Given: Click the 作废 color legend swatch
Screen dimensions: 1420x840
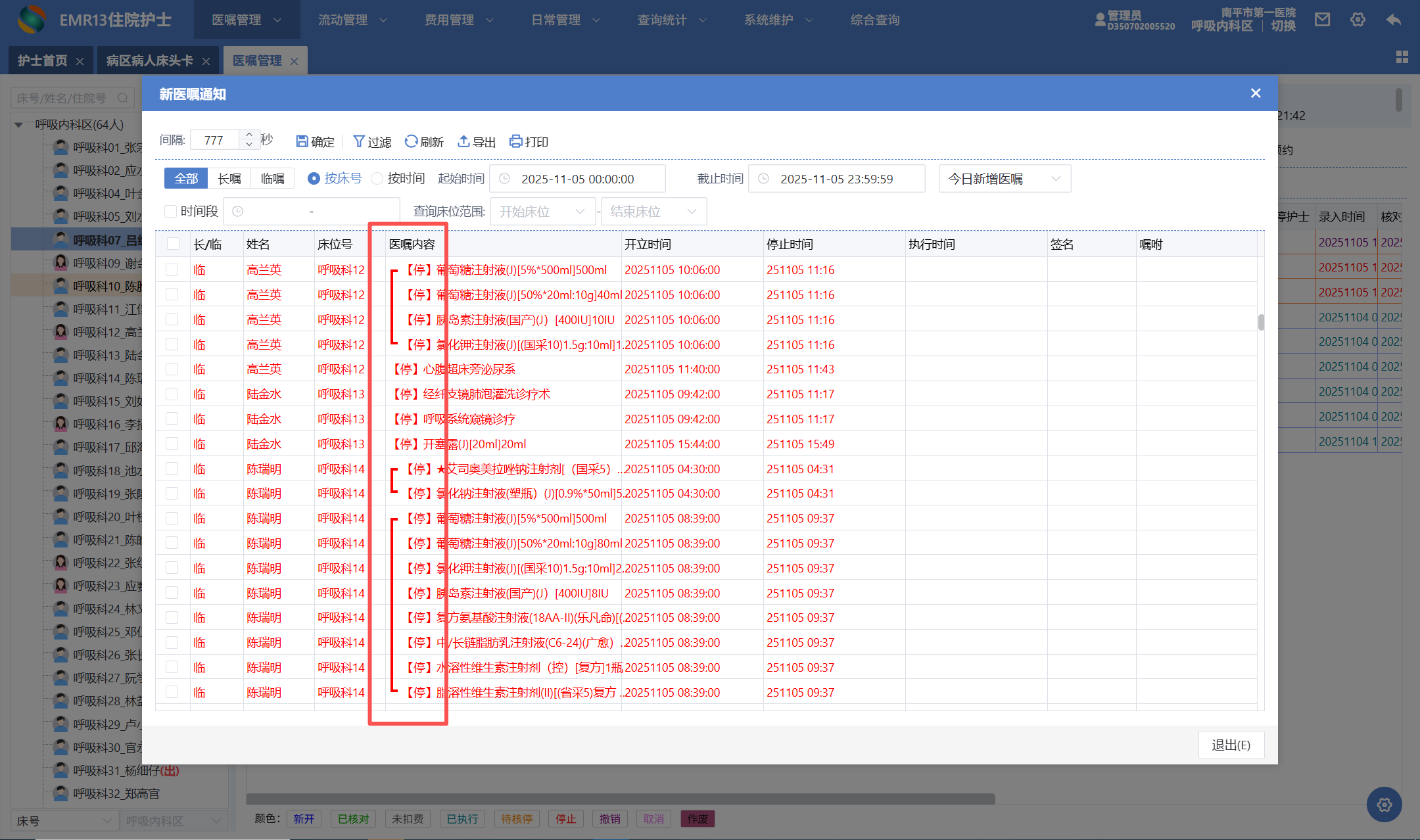Looking at the screenshot, I should (698, 819).
